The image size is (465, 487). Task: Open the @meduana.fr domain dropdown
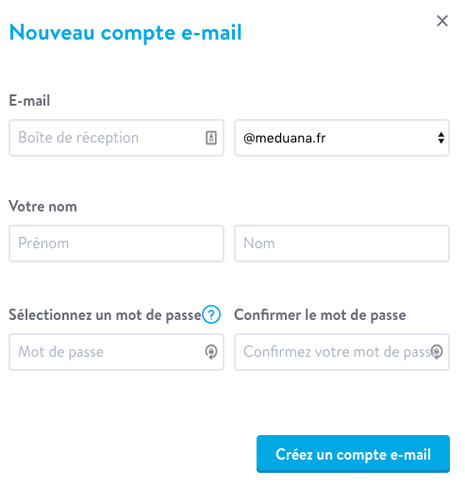342,138
